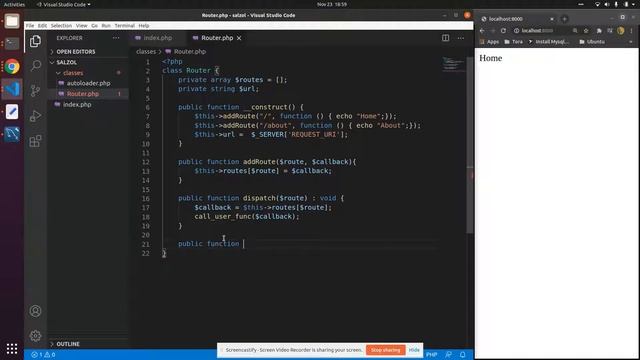Click the PHP language mode in the status bar
This screenshot has height=360, width=640.
(x=432, y=355)
